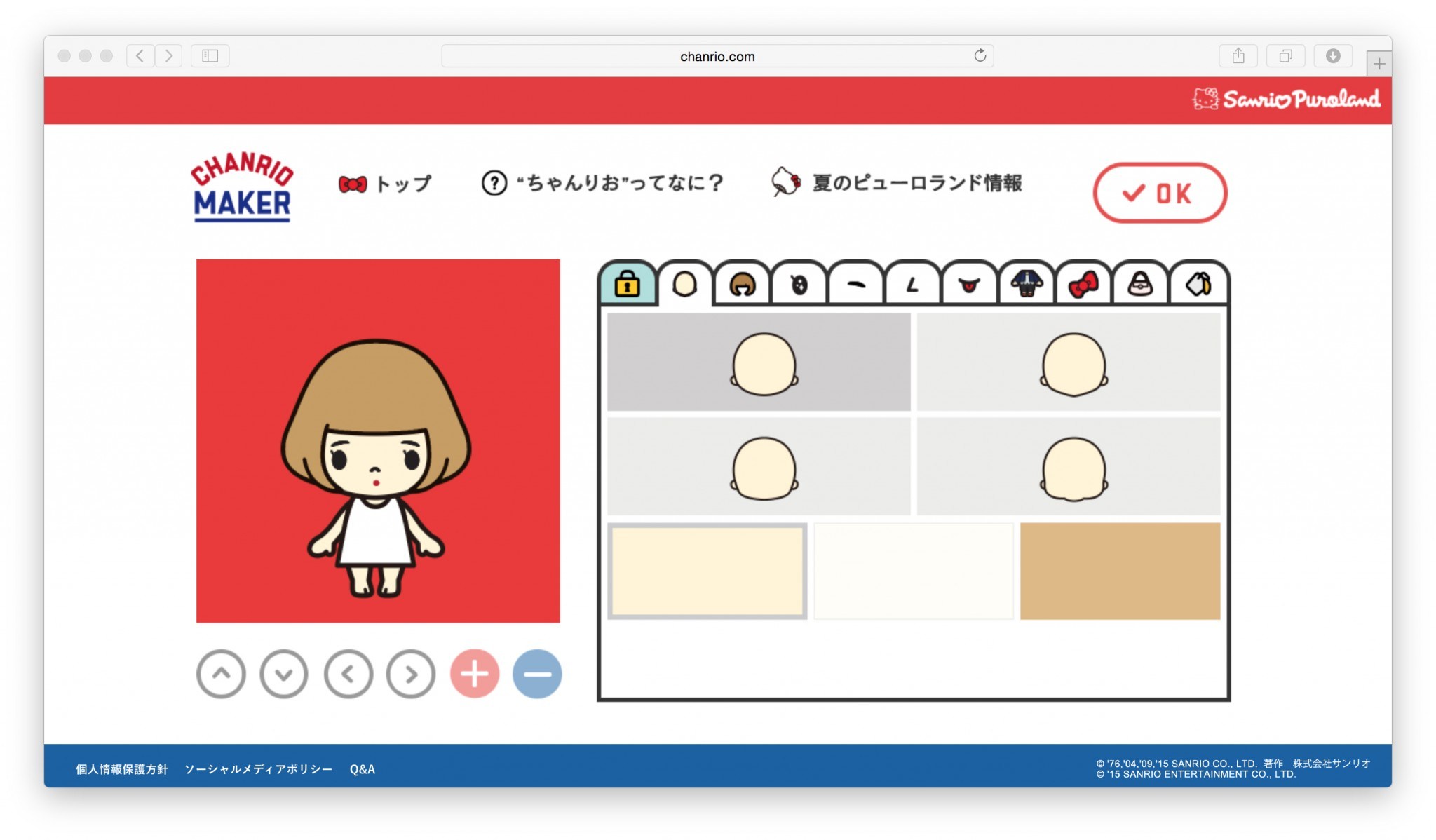Open the Q&A page link
The image size is (1436, 840).
pyautogui.click(x=363, y=769)
